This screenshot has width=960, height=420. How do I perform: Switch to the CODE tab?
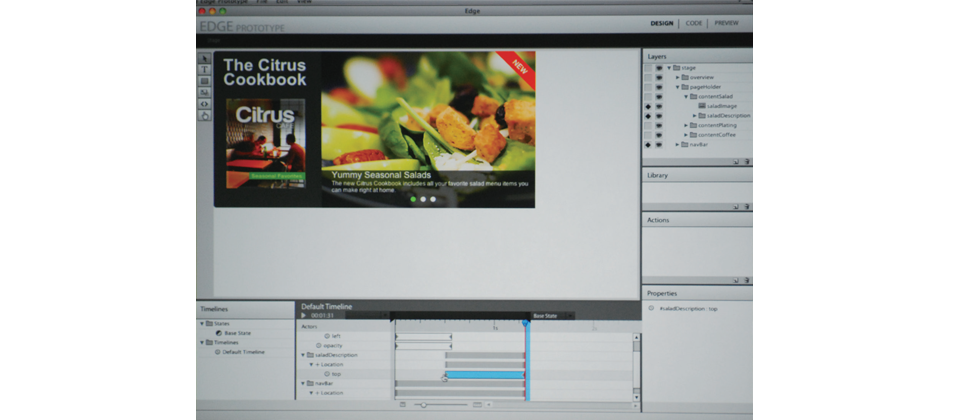(x=694, y=23)
